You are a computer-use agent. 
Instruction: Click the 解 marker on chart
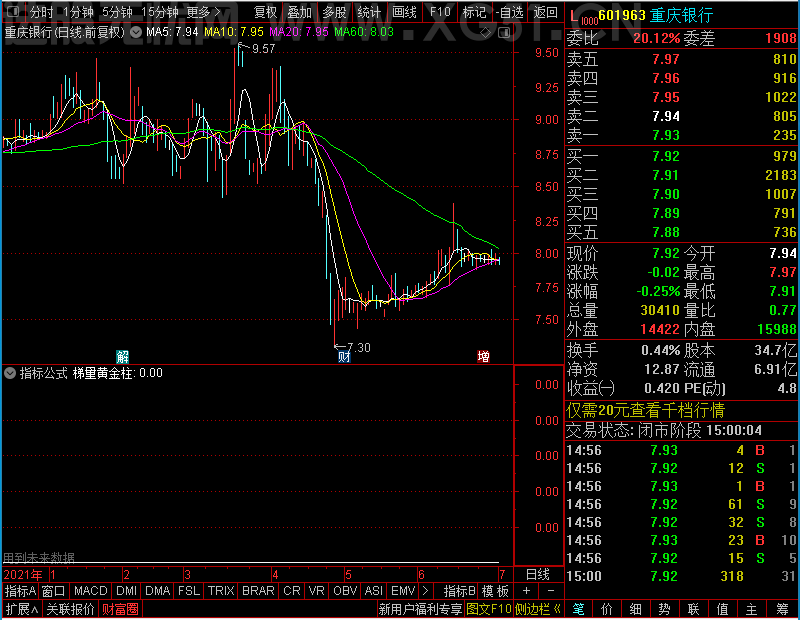(122, 356)
